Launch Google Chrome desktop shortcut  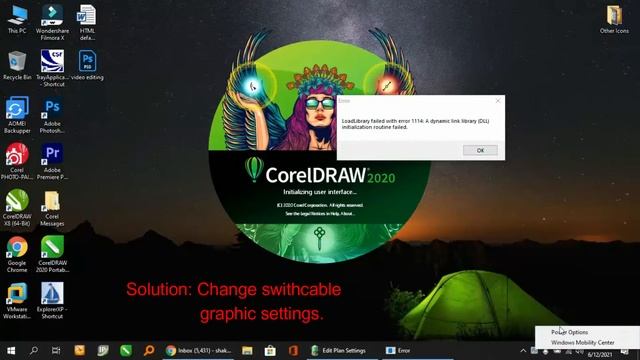[17, 254]
